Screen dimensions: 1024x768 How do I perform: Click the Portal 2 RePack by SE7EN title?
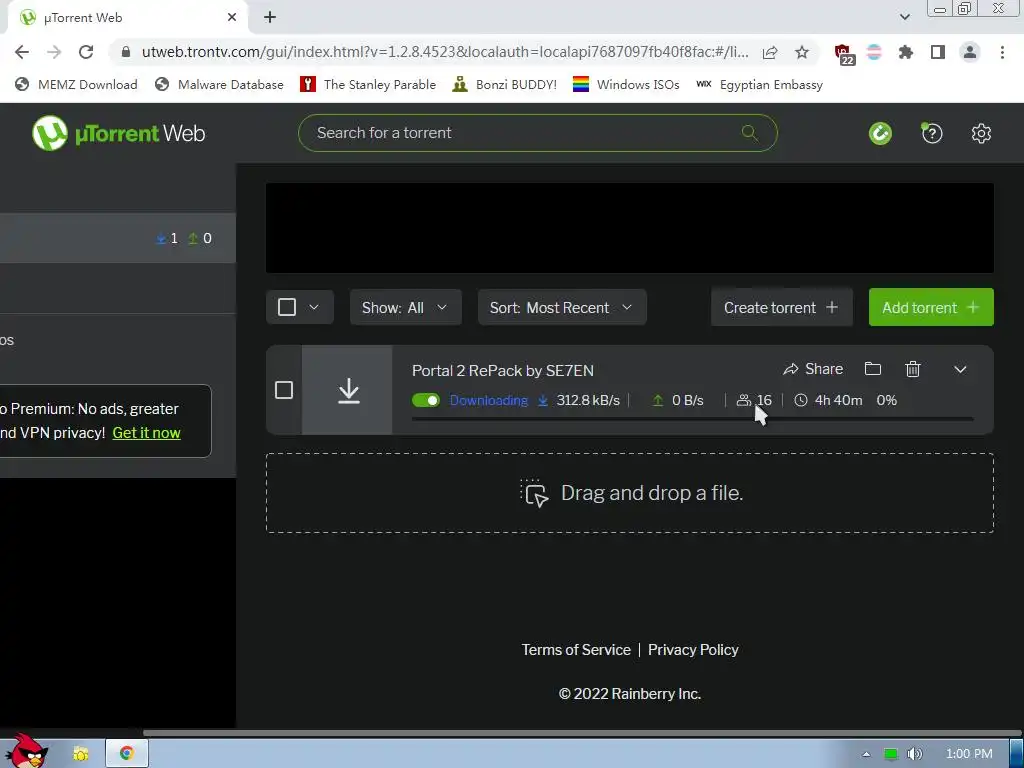[x=503, y=370]
